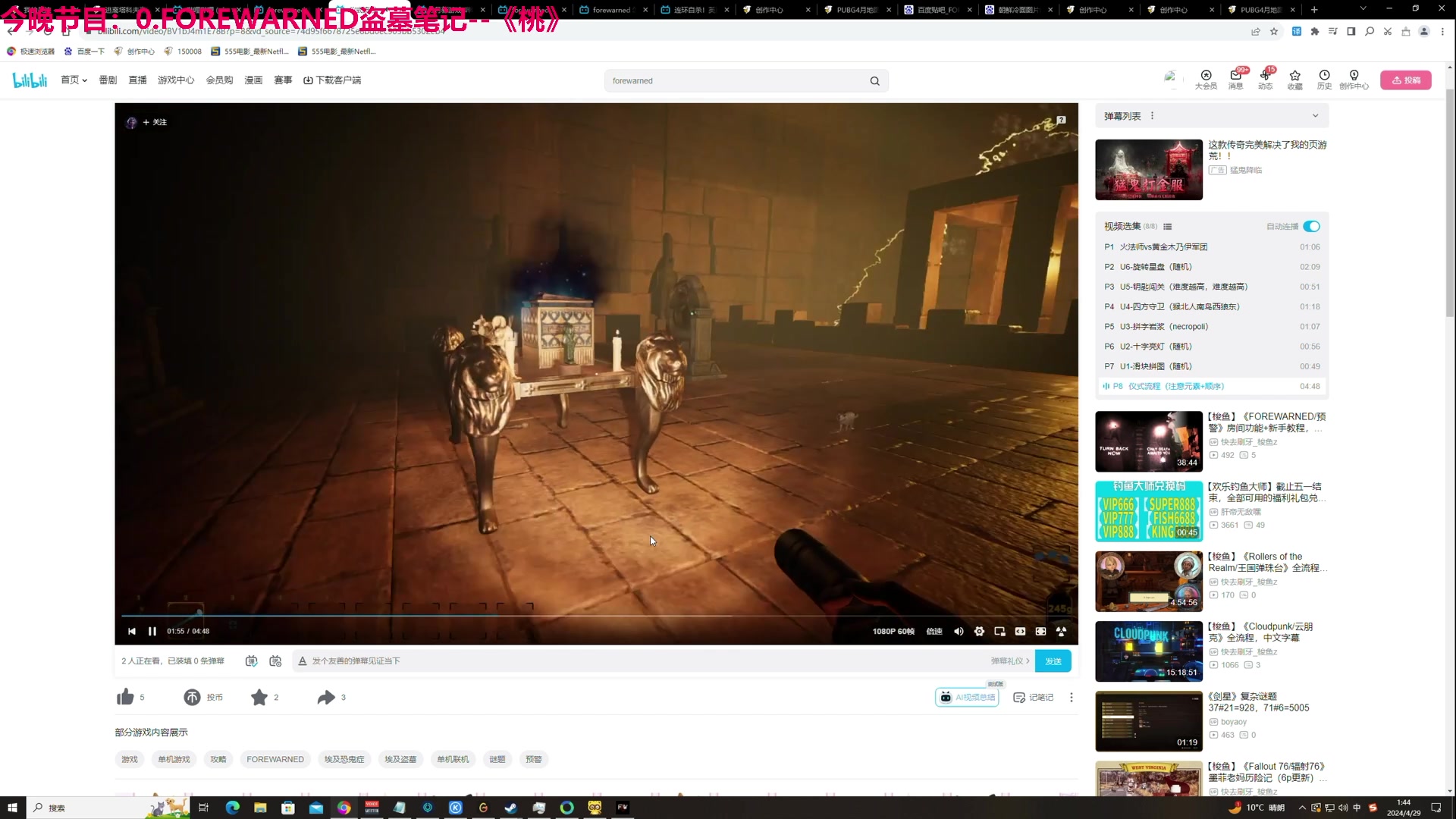This screenshot has height=819, width=1456.
Task: Open the 倍速 playback speed menu
Action: (934, 631)
